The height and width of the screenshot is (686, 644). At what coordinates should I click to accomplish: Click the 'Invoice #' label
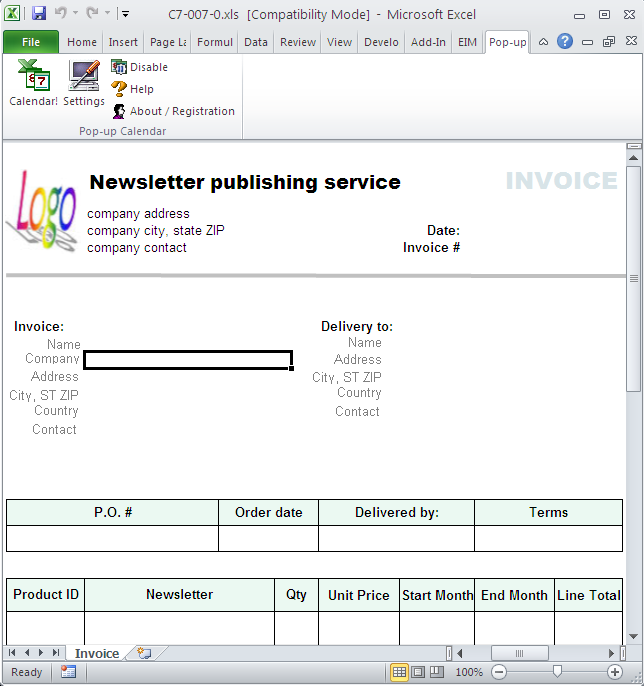coord(431,248)
